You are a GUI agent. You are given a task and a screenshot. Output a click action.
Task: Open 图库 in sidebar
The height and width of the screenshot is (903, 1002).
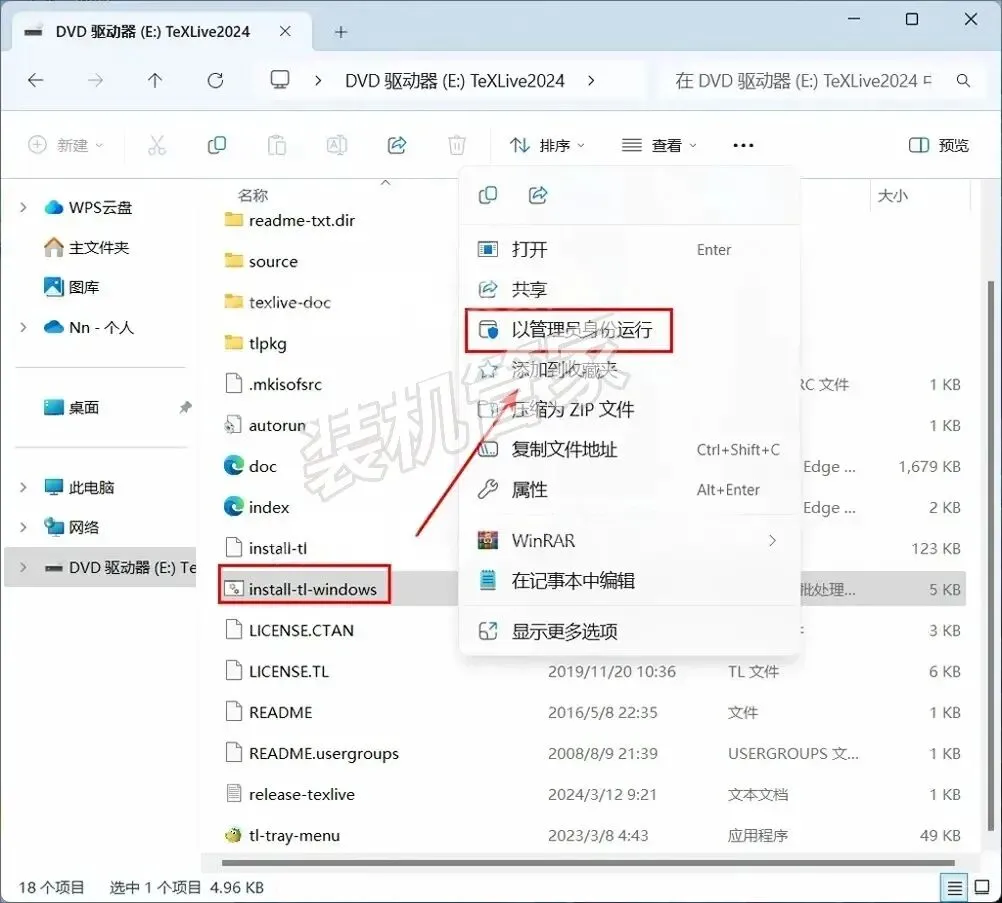(72, 287)
